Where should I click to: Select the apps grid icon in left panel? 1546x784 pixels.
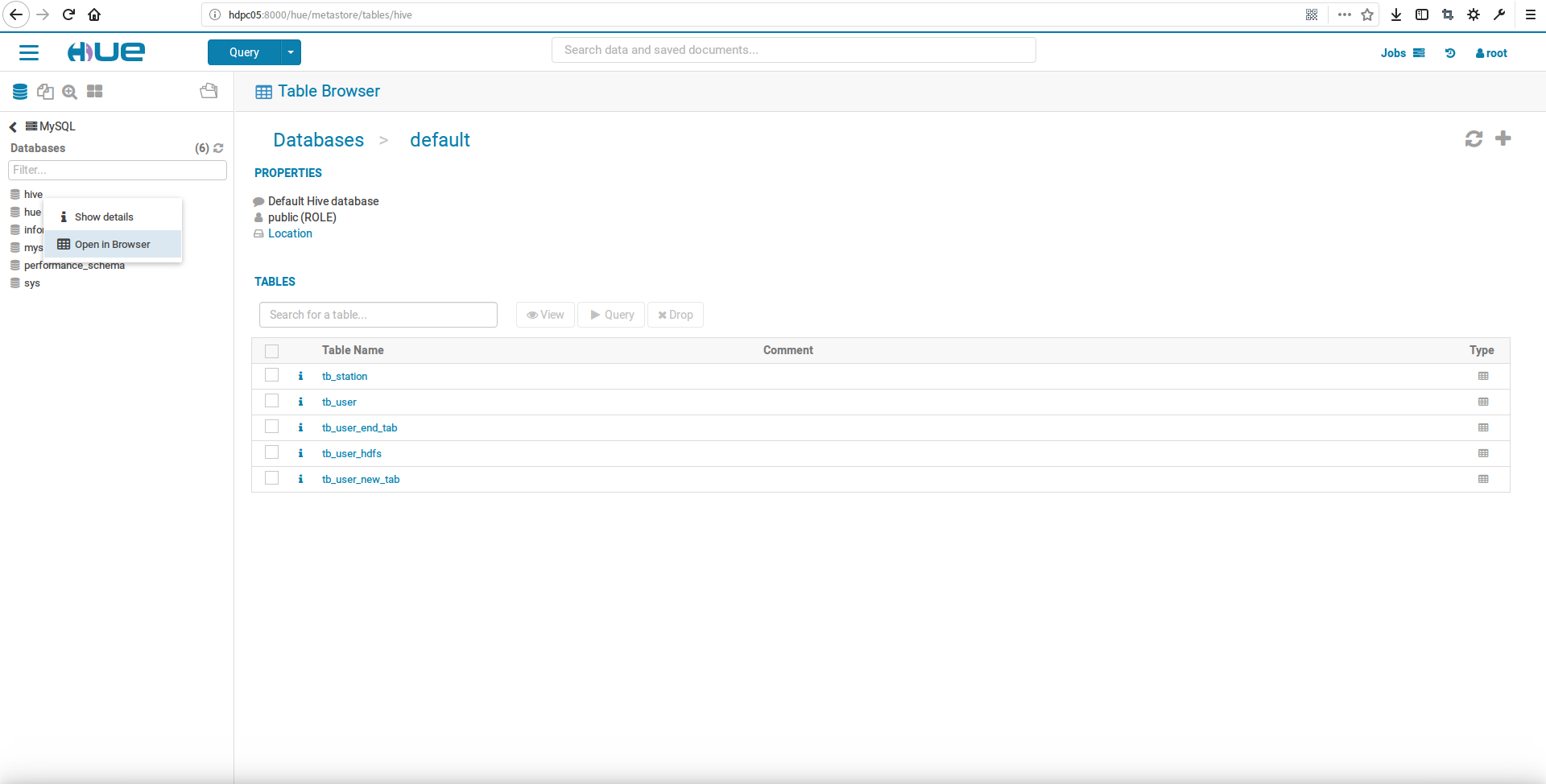click(95, 92)
